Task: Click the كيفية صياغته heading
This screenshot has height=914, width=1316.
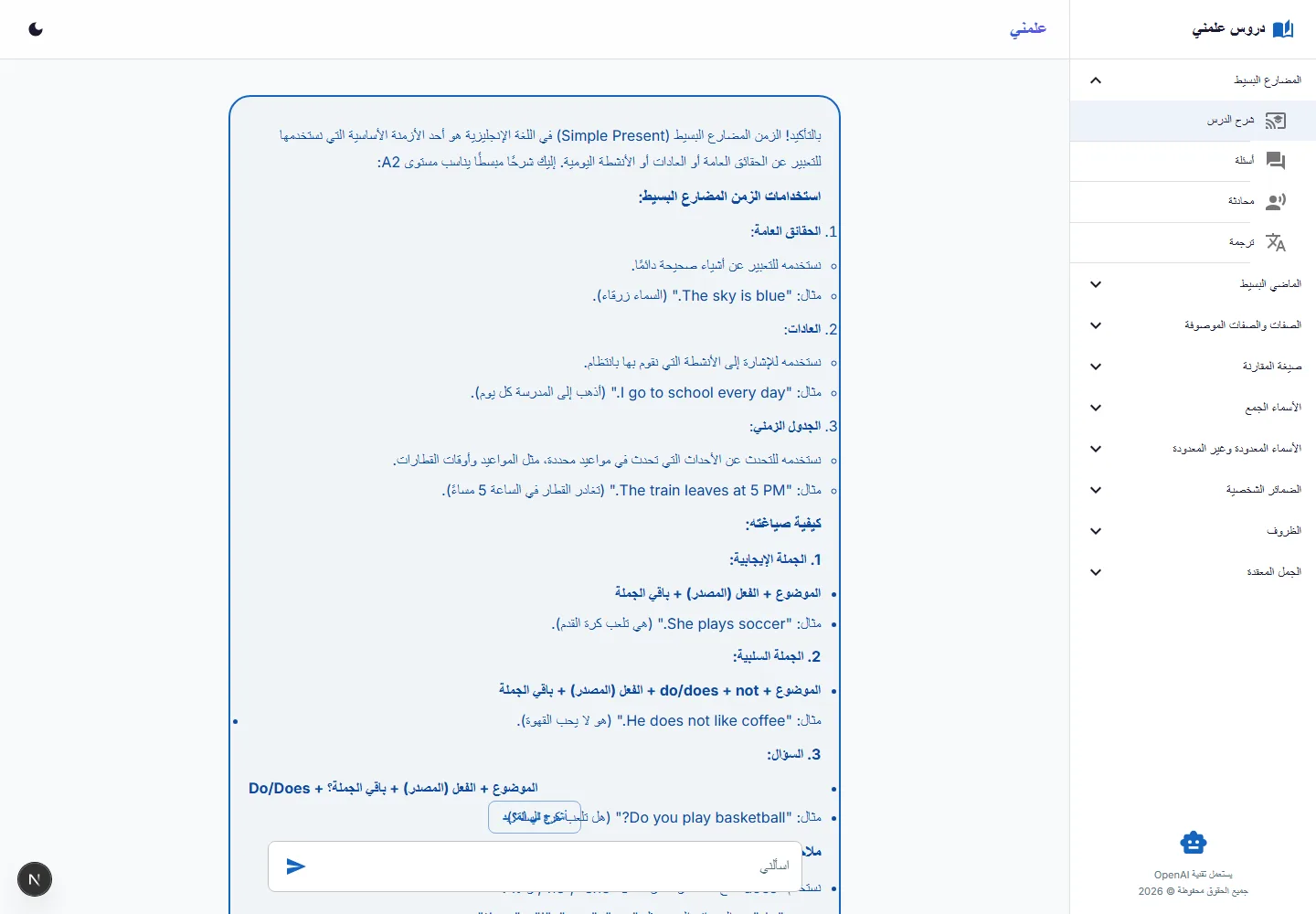Action: coord(783,524)
